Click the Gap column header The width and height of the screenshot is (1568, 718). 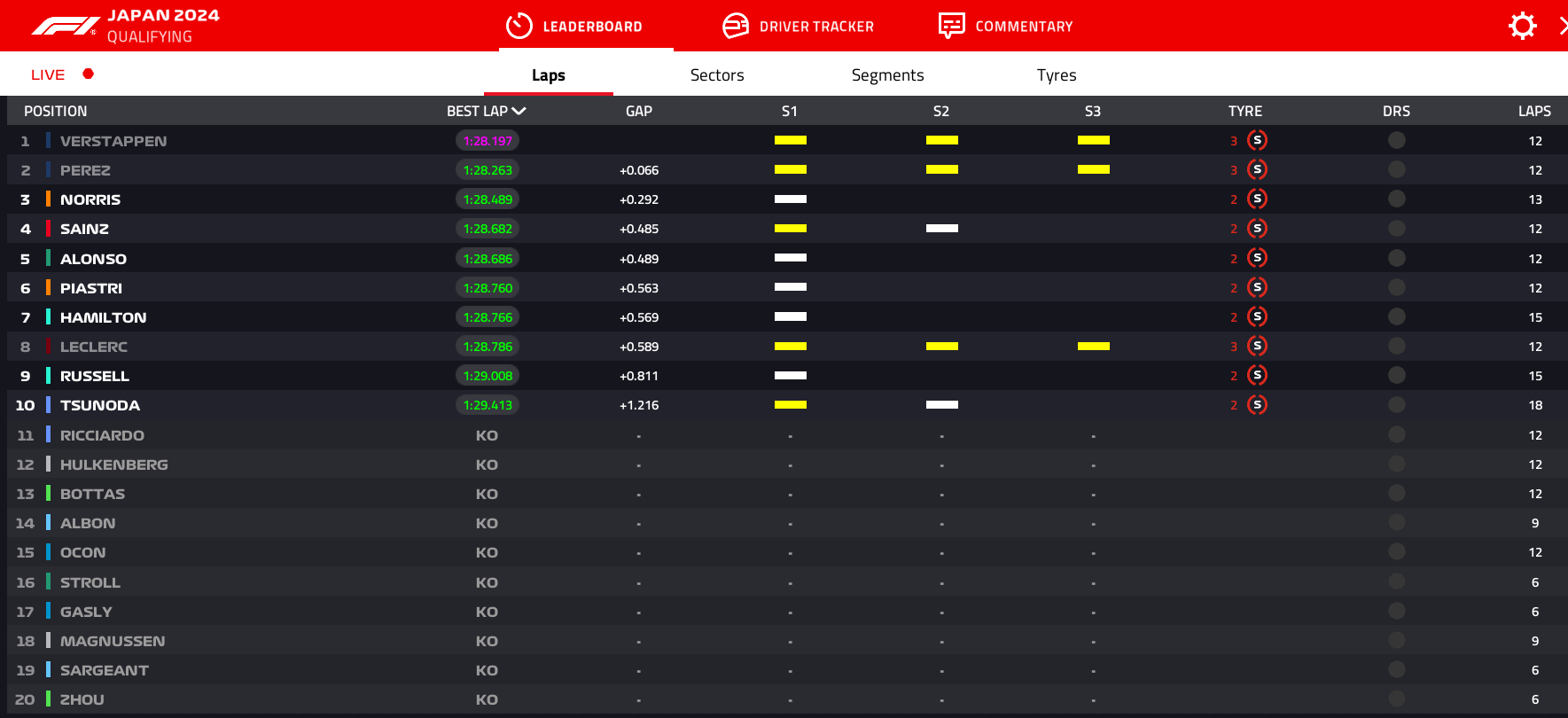pyautogui.click(x=638, y=111)
